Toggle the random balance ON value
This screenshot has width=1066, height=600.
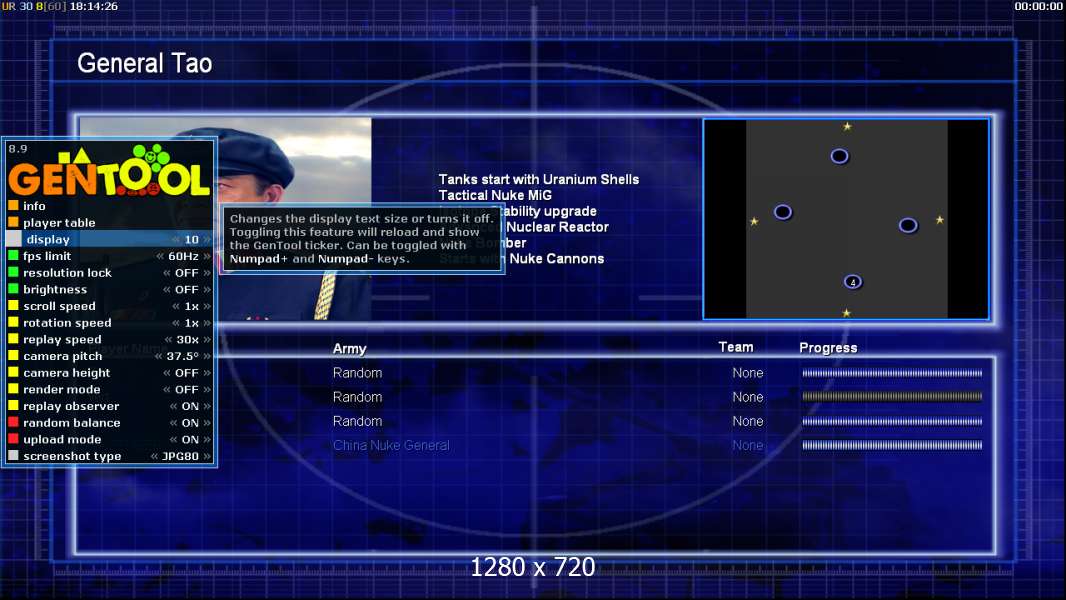tap(190, 423)
